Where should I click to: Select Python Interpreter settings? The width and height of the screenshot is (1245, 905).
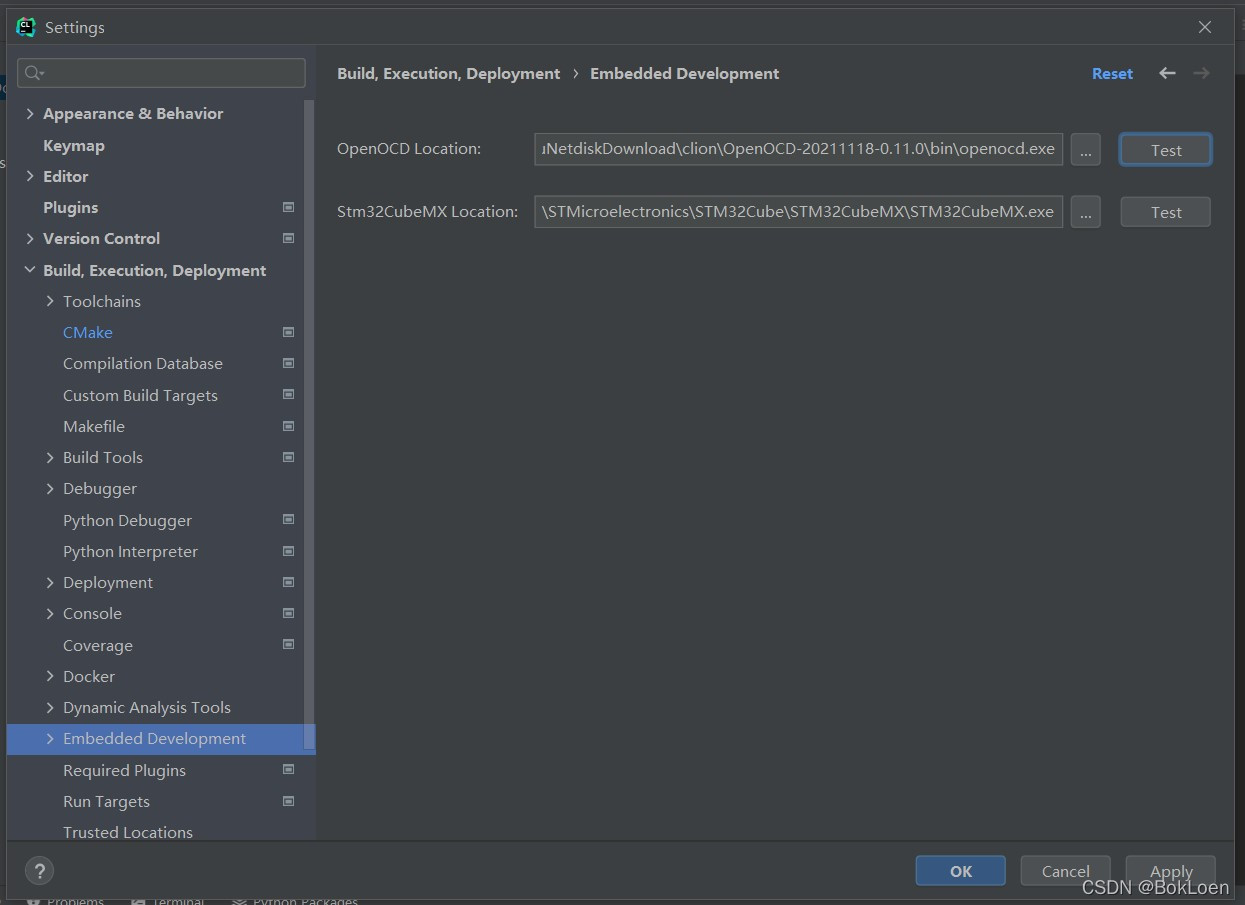[130, 551]
